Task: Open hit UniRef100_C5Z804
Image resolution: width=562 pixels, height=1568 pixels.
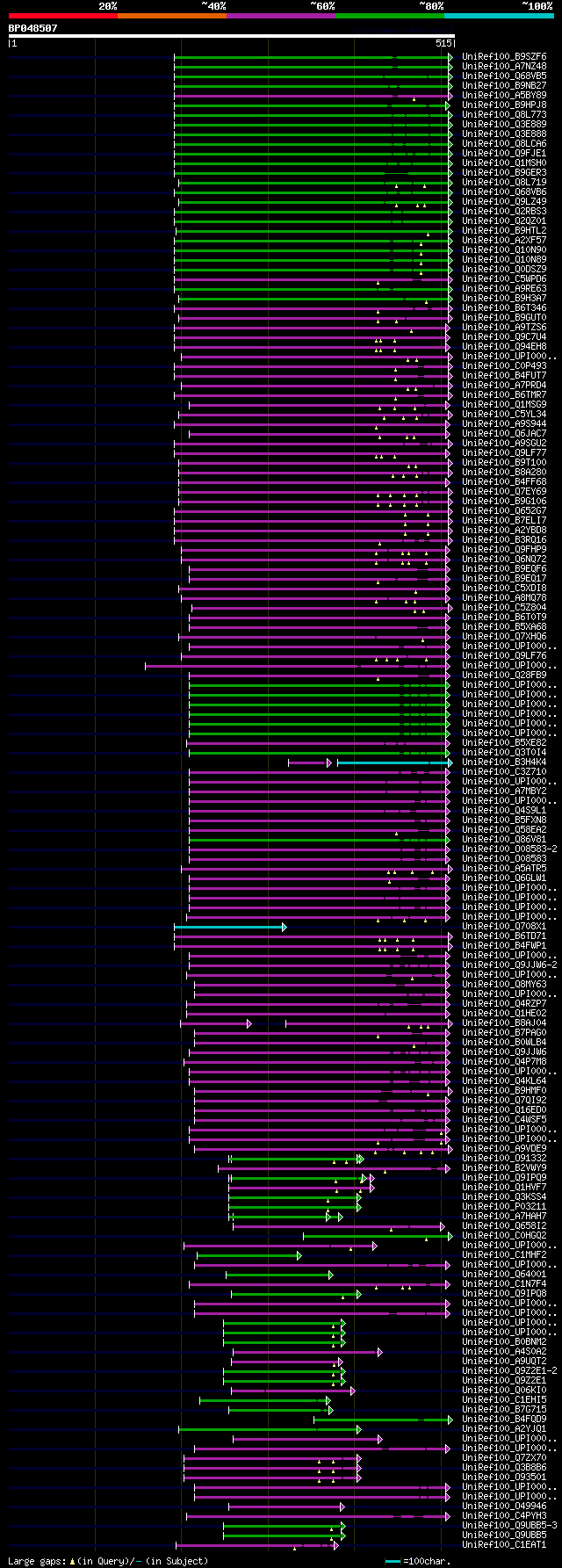Action: pyautogui.click(x=504, y=608)
